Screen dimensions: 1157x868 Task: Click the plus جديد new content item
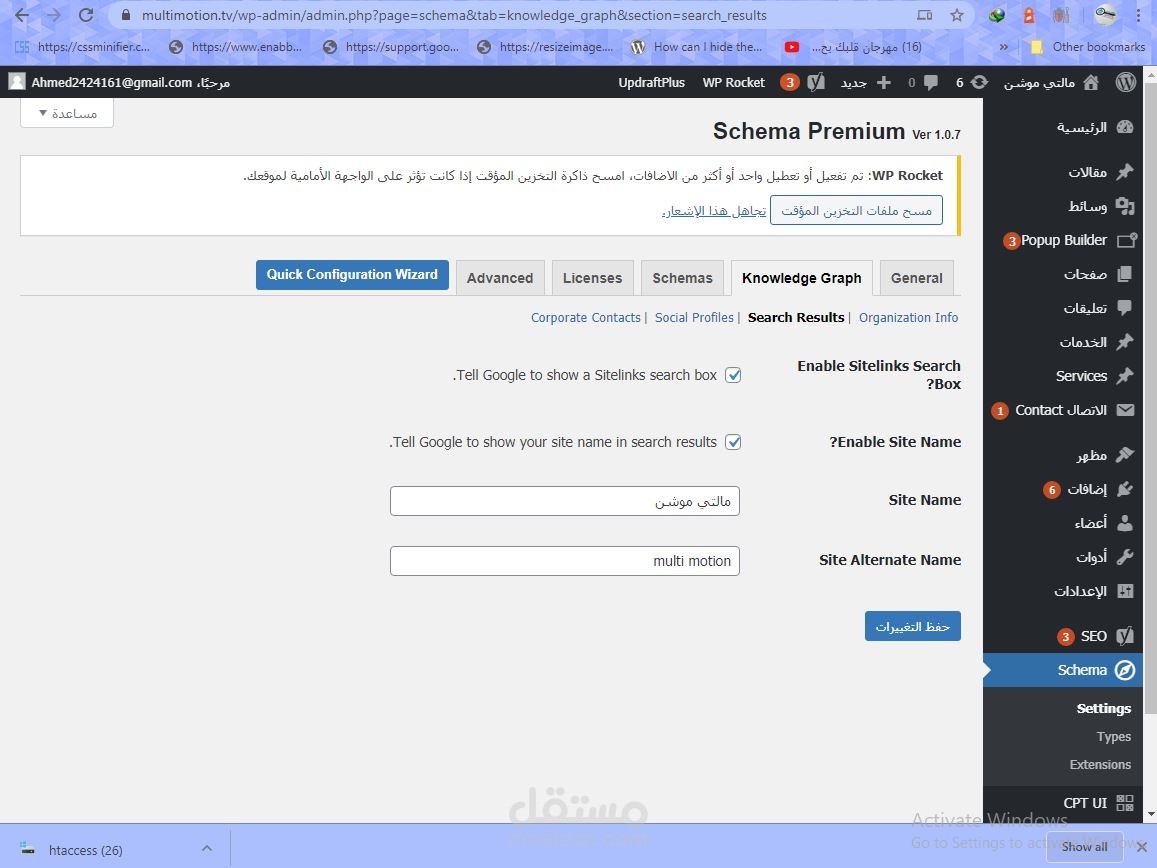[x=866, y=83]
